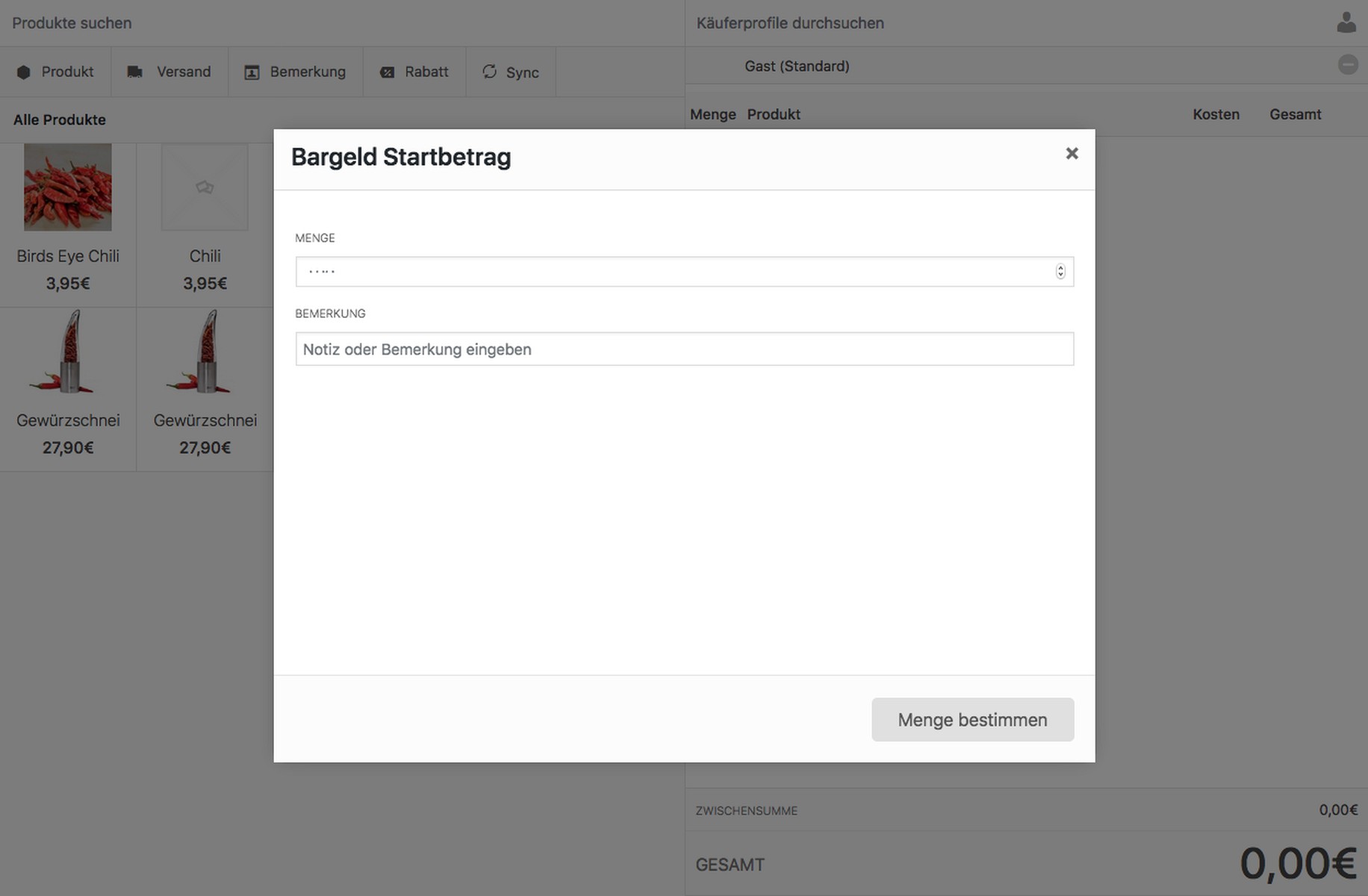The width and height of the screenshot is (1368, 896).
Task: Click the Käuferprofile durchsuchen search field
Action: (1008, 23)
